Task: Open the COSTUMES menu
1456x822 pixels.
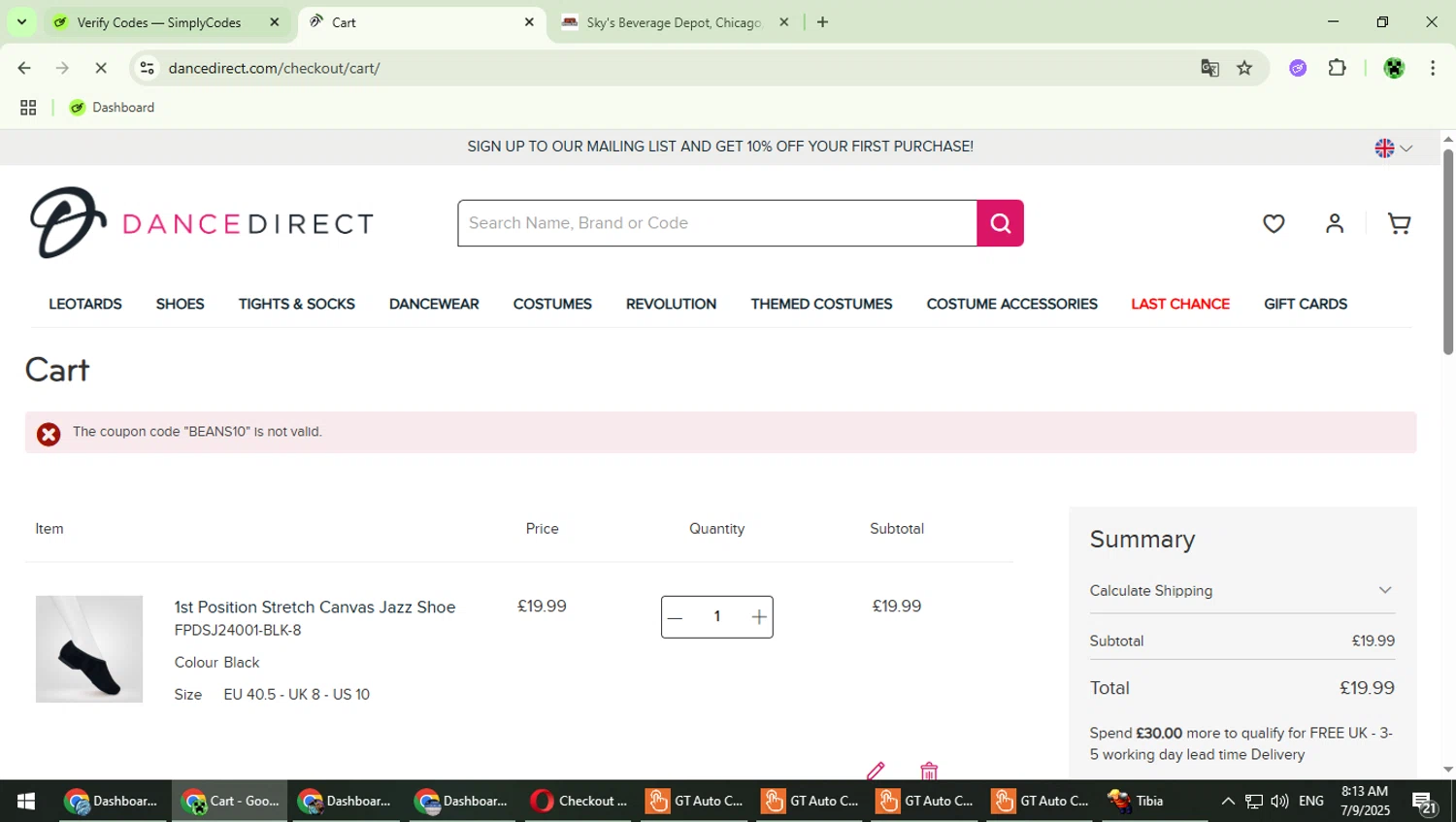Action: coord(552,304)
